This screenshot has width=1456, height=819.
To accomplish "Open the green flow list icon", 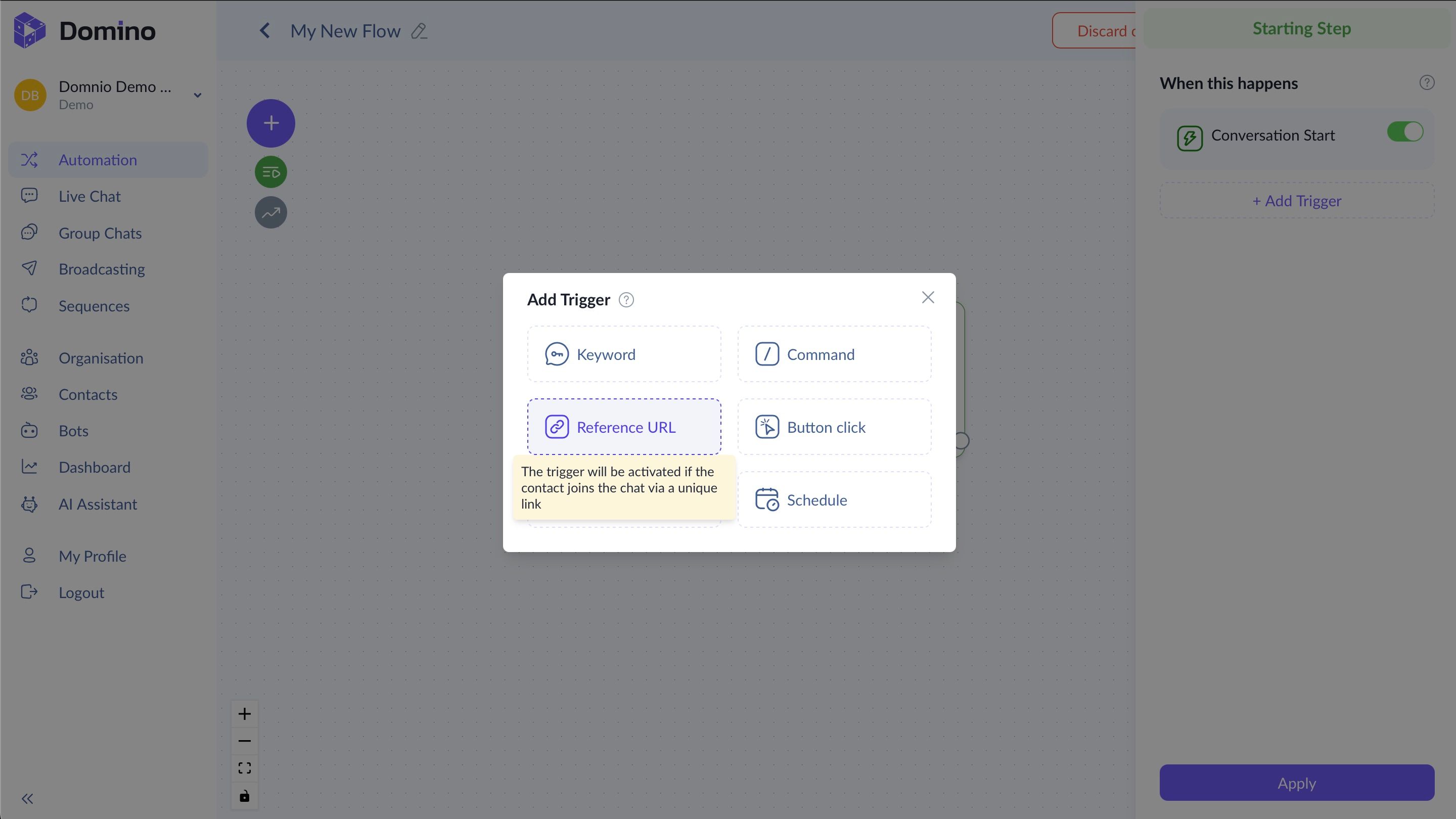I will [x=271, y=172].
